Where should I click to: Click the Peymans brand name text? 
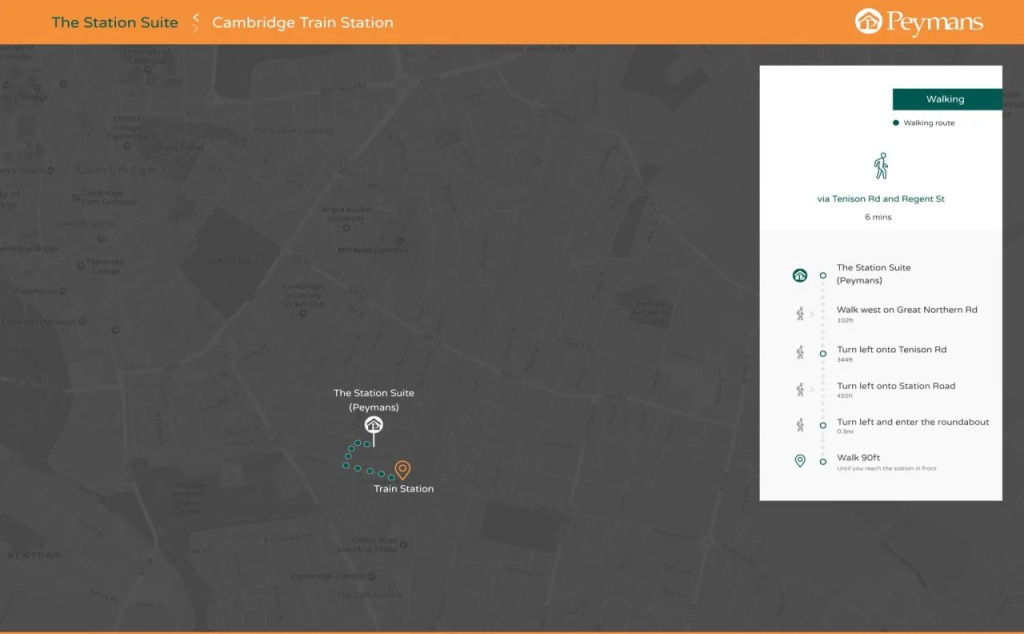pyautogui.click(x=935, y=23)
